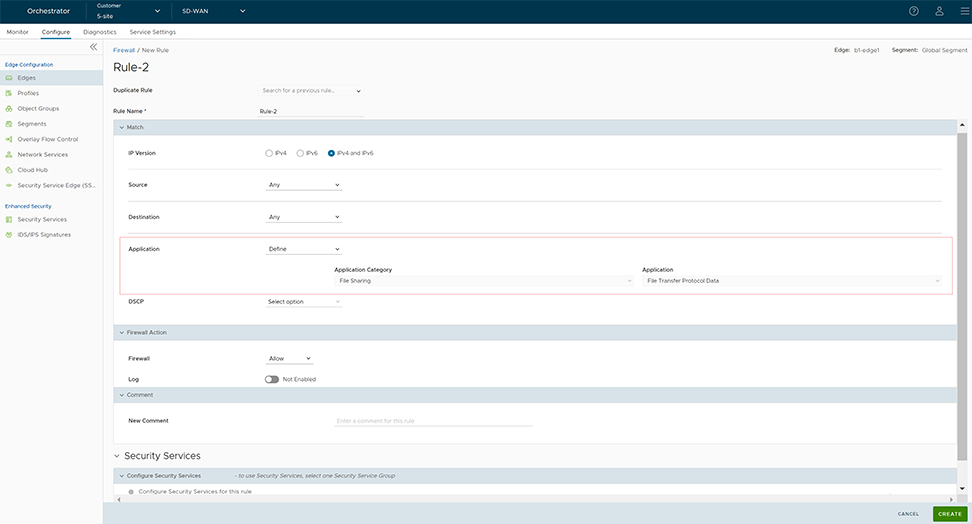Open Object Groups in sidebar

pos(38,108)
